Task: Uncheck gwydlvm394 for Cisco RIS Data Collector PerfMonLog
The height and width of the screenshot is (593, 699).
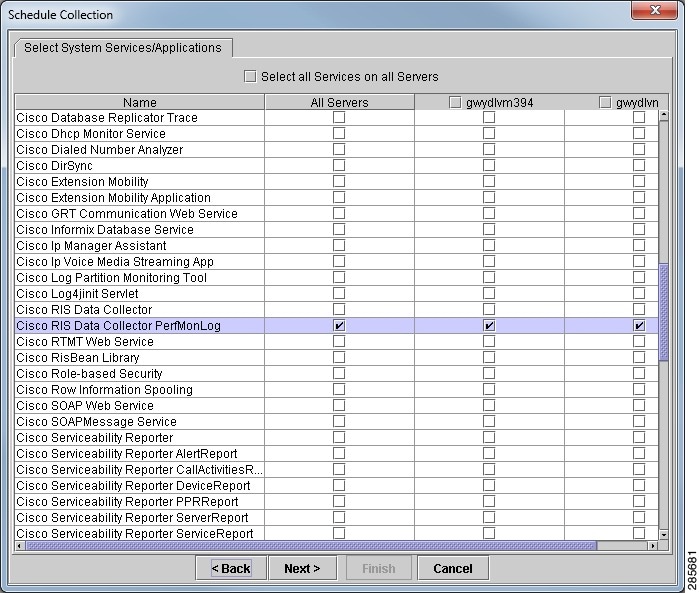Action: click(x=489, y=326)
